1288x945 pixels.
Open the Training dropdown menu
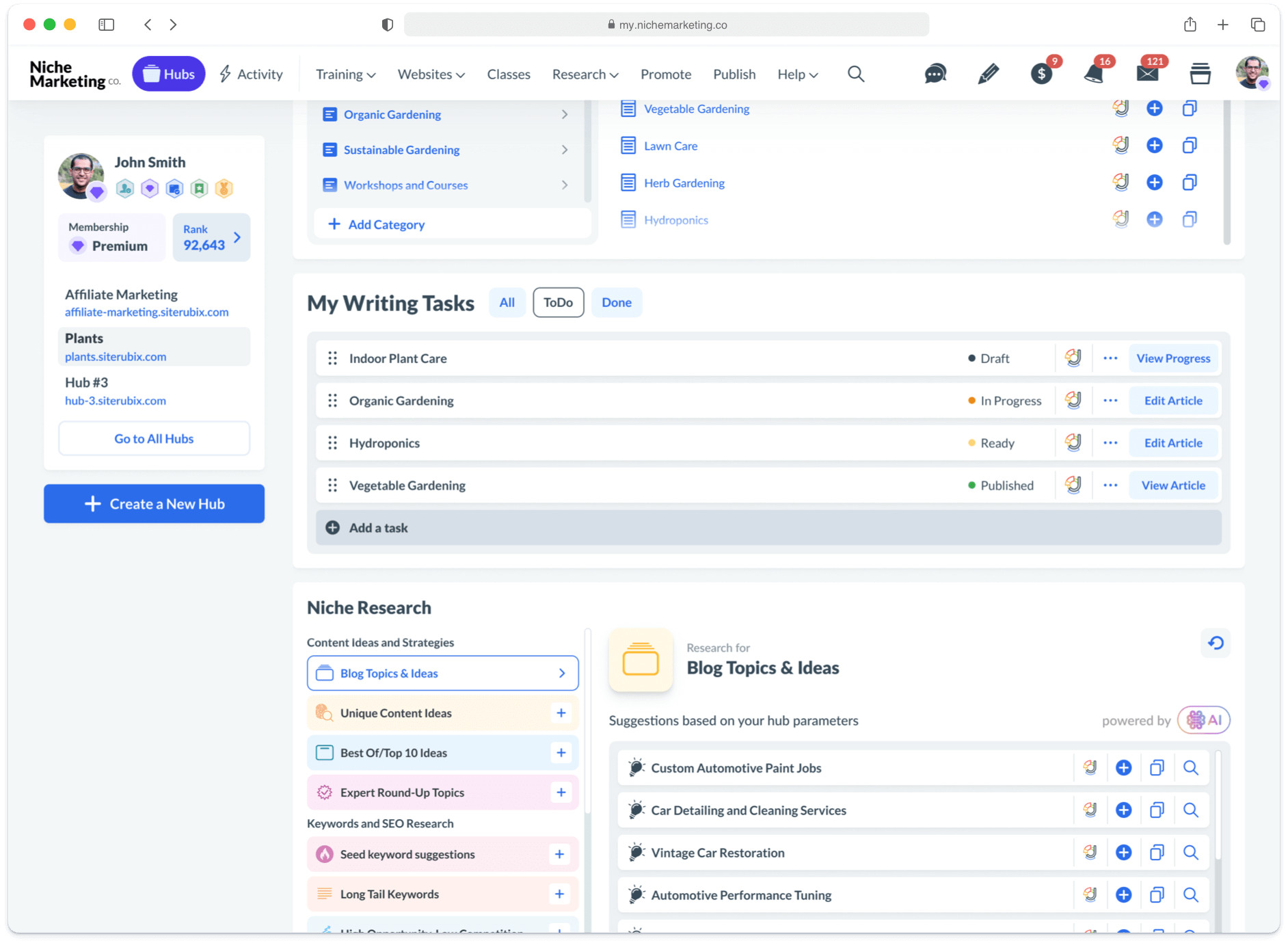(345, 74)
